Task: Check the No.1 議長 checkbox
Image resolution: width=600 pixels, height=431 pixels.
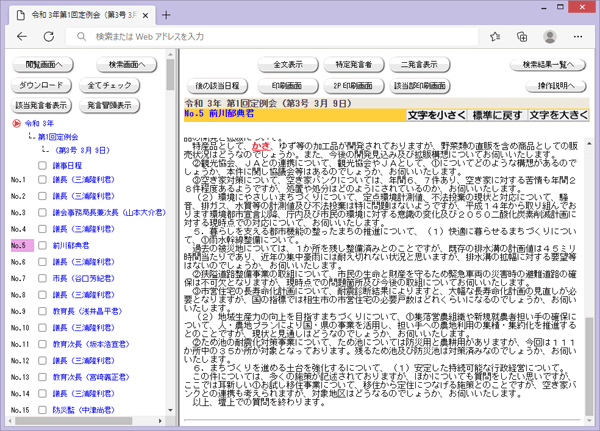Action: [42, 180]
